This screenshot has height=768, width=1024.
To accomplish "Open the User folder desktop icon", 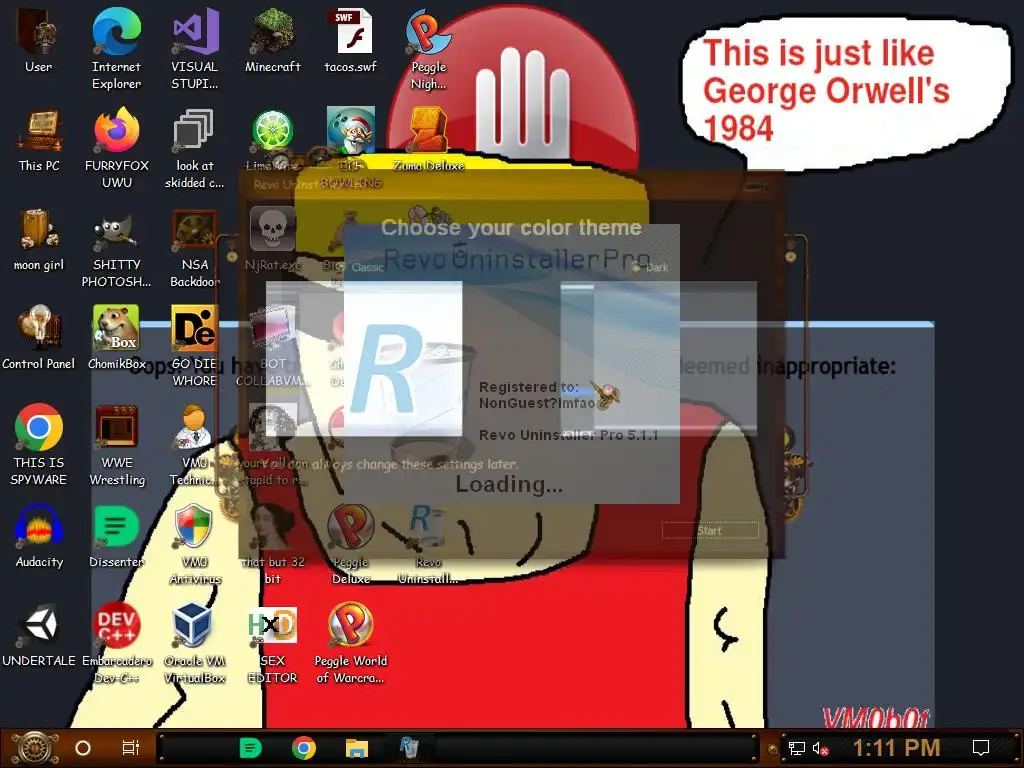I will [38, 40].
